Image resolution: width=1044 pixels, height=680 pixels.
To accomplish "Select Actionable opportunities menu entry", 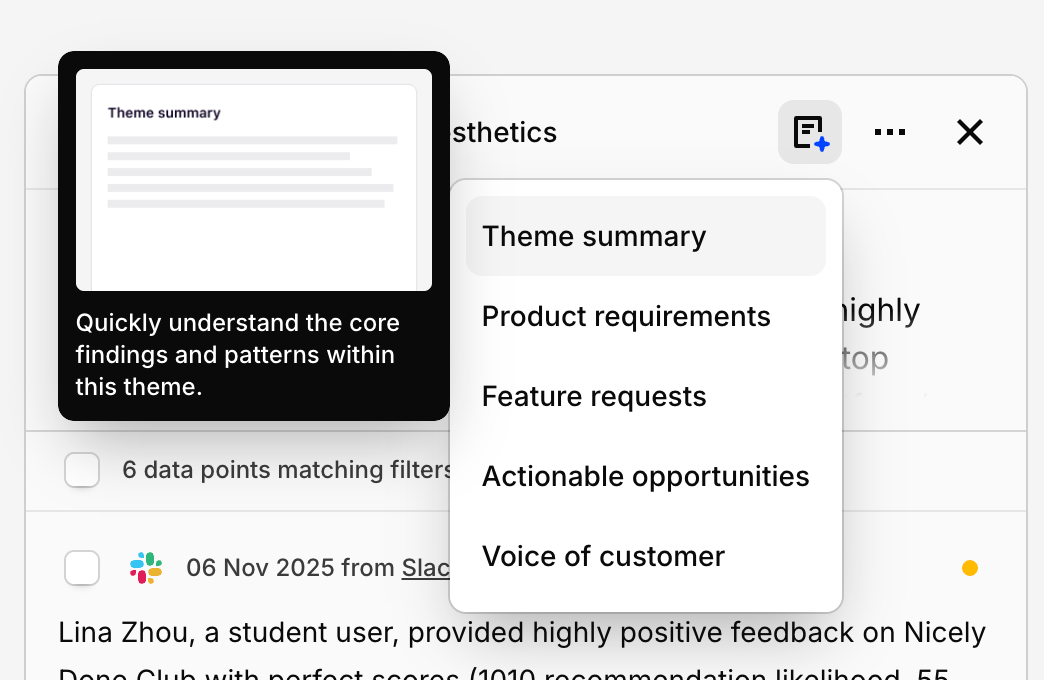I will [645, 476].
